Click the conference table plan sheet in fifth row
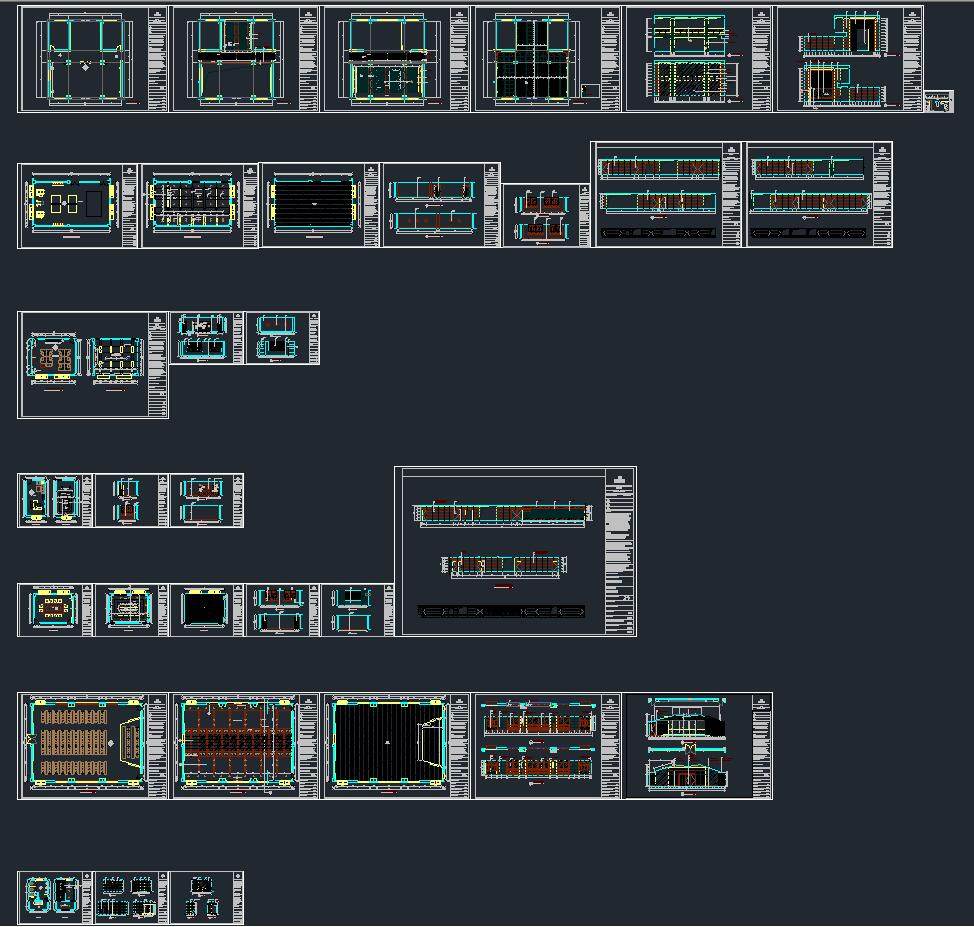Viewport: 974px width, 927px height. click(x=56, y=610)
